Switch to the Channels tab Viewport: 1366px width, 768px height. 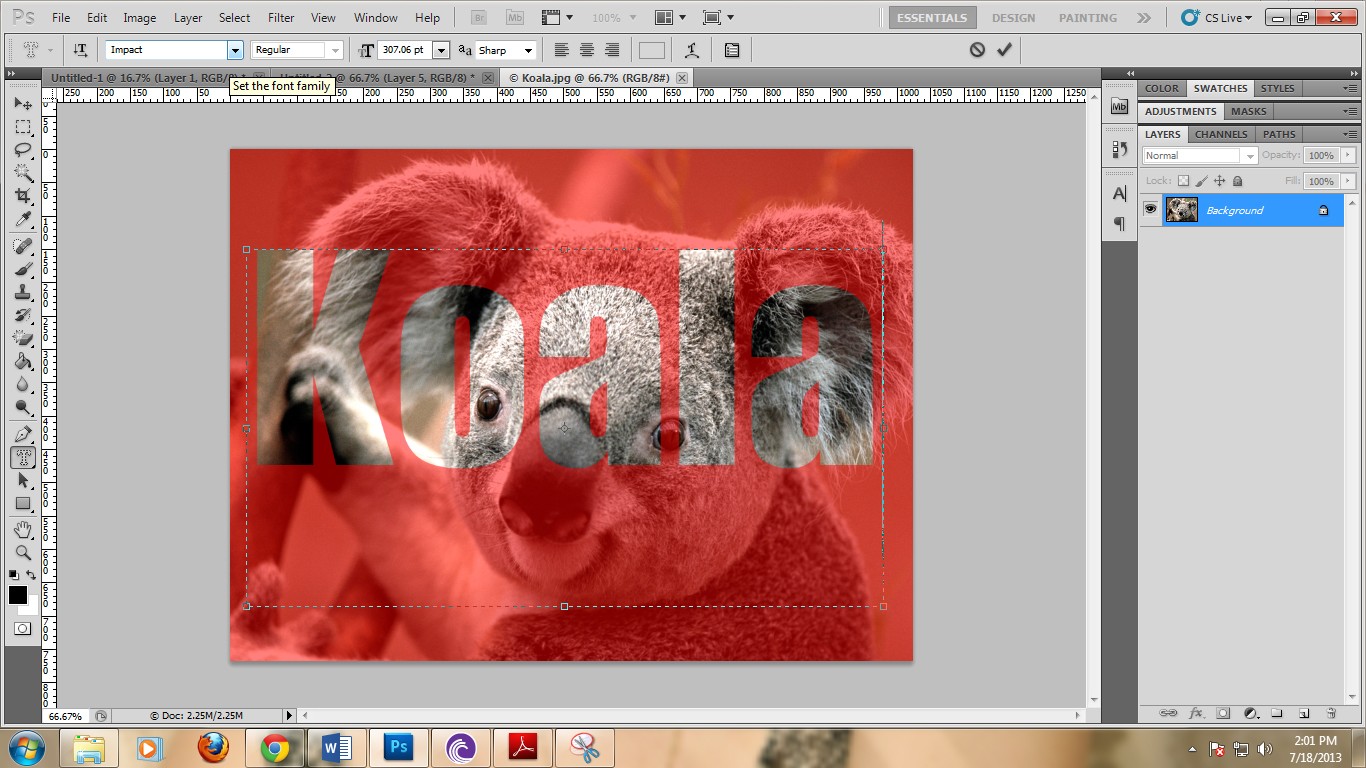point(1221,134)
